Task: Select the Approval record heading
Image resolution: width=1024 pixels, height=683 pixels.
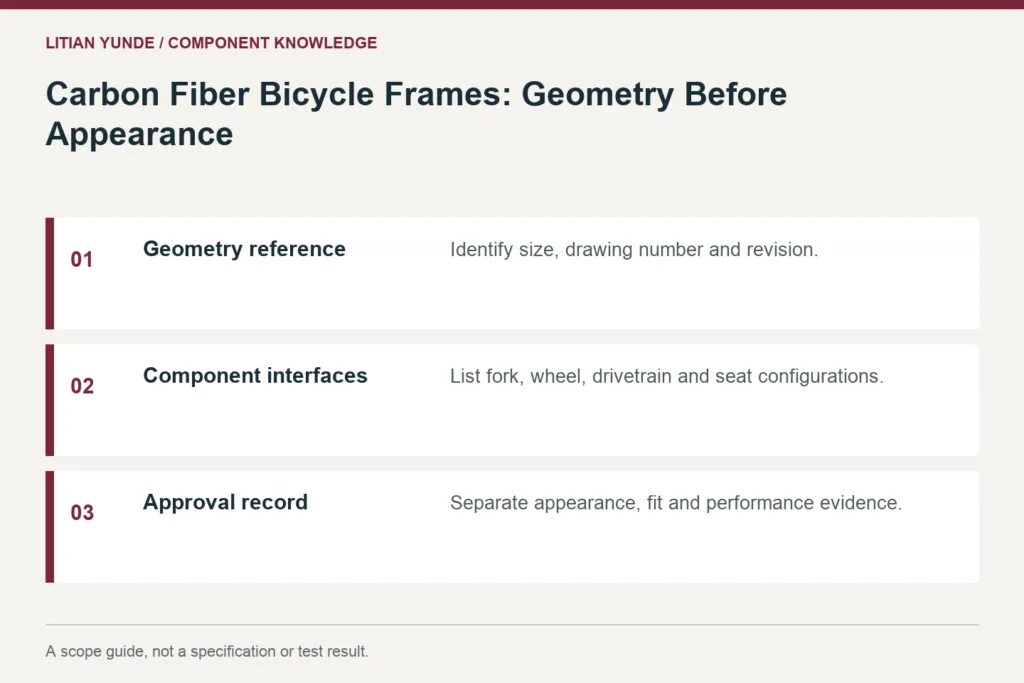Action: (225, 502)
